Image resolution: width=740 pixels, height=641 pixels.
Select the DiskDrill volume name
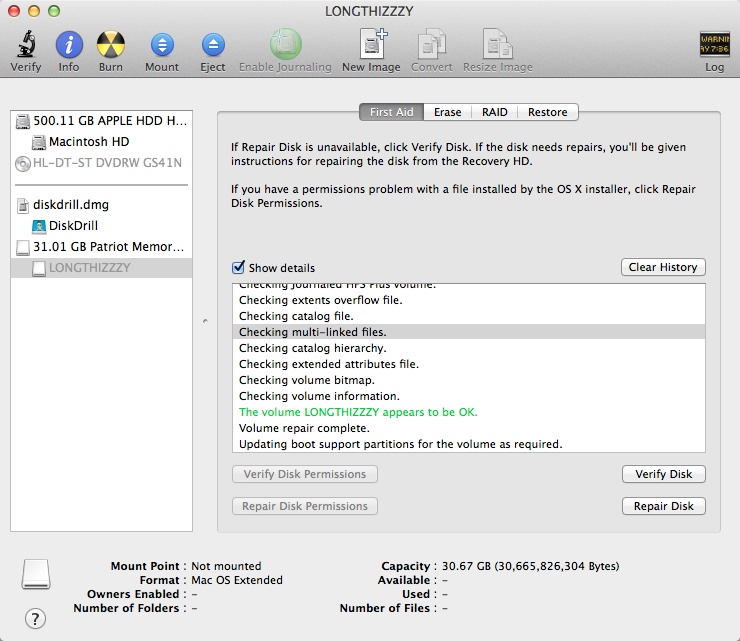pyautogui.click(x=73, y=226)
